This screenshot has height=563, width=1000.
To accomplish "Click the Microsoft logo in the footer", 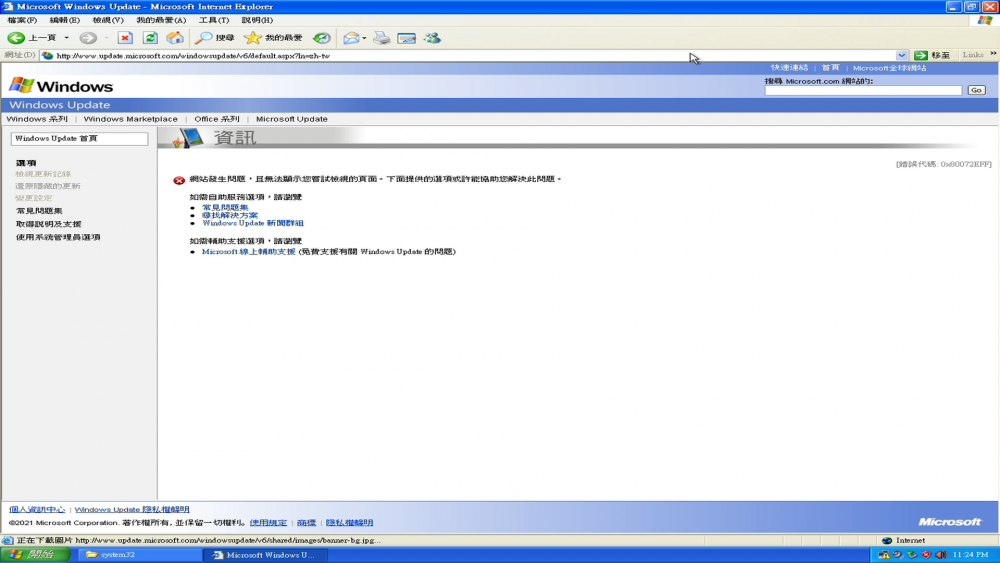I will coord(950,522).
